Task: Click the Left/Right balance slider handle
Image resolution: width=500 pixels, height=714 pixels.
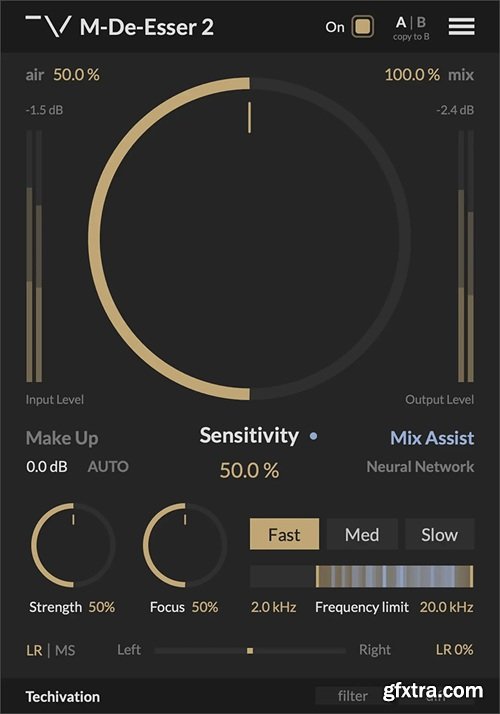Action: pos(250,651)
